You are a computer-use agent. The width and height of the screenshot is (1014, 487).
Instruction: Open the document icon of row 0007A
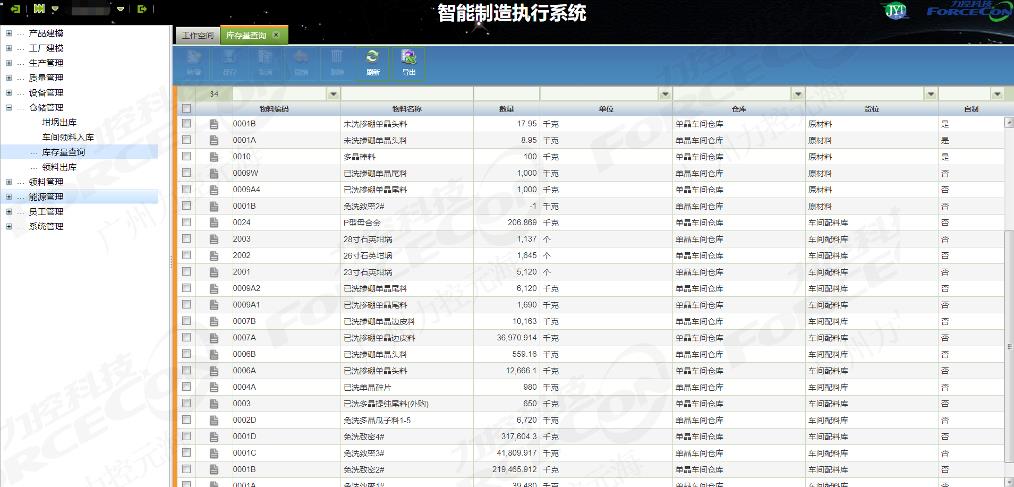(x=214, y=338)
